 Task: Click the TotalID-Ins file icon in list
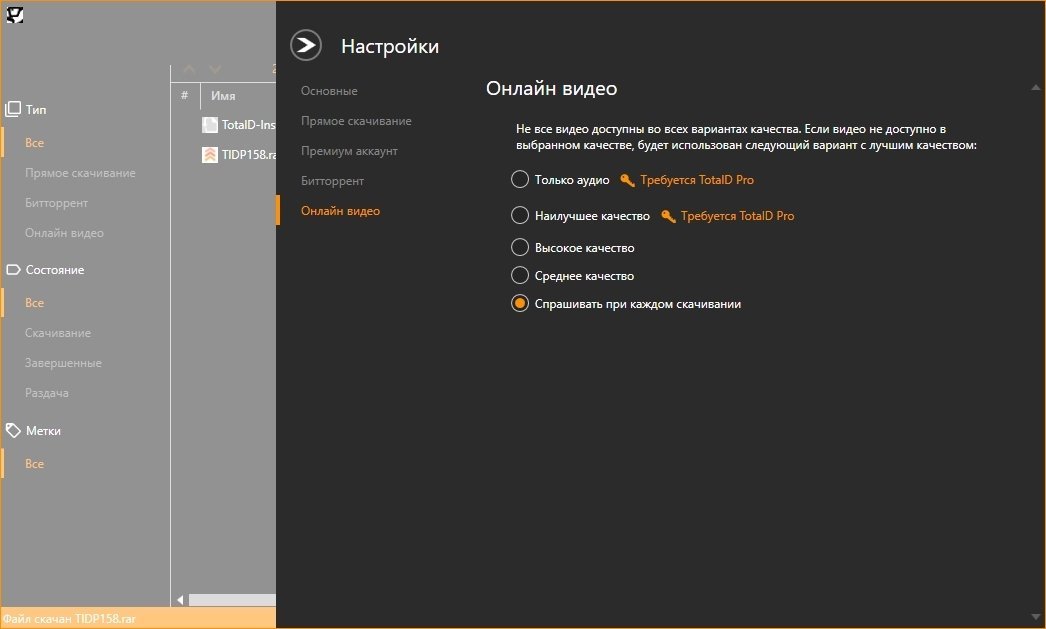[x=210, y=125]
